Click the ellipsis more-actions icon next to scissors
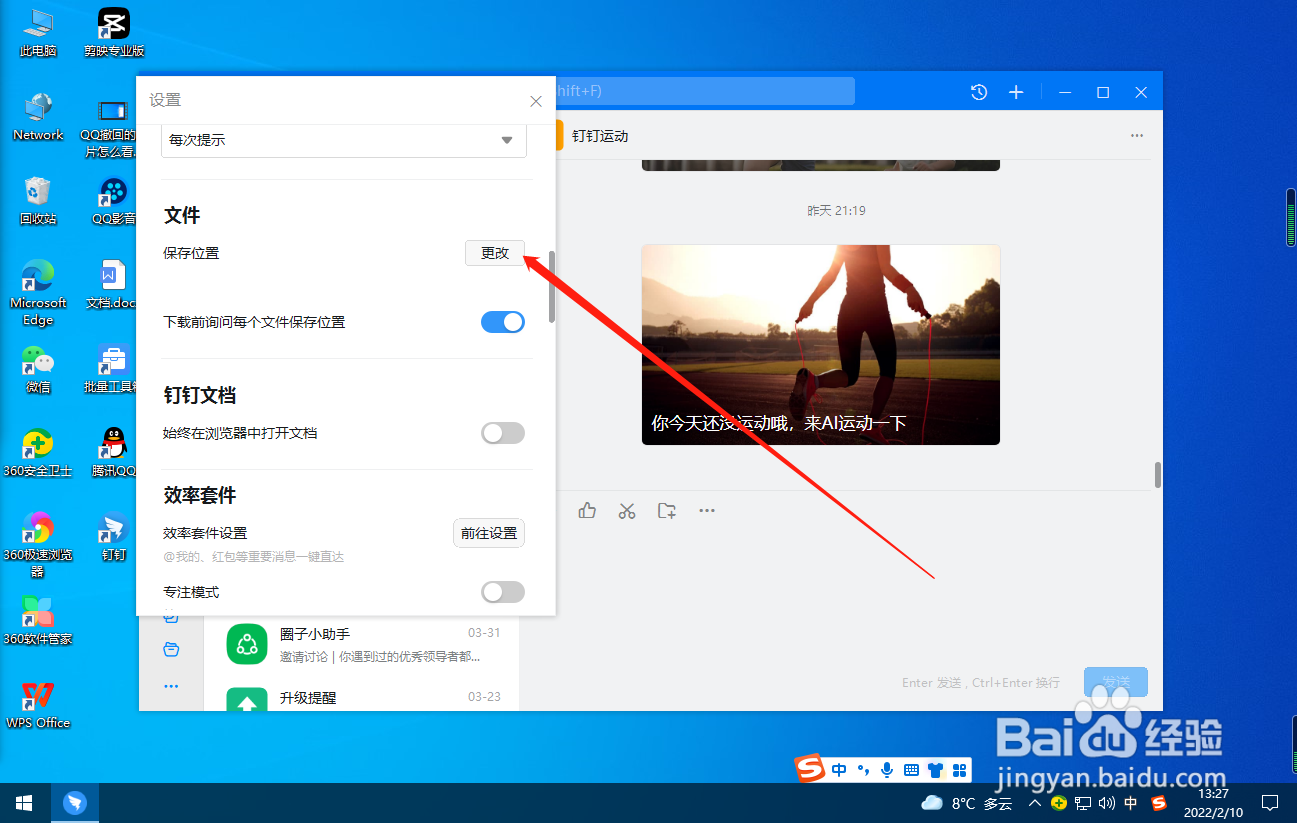The image size is (1297, 823). coord(707,511)
